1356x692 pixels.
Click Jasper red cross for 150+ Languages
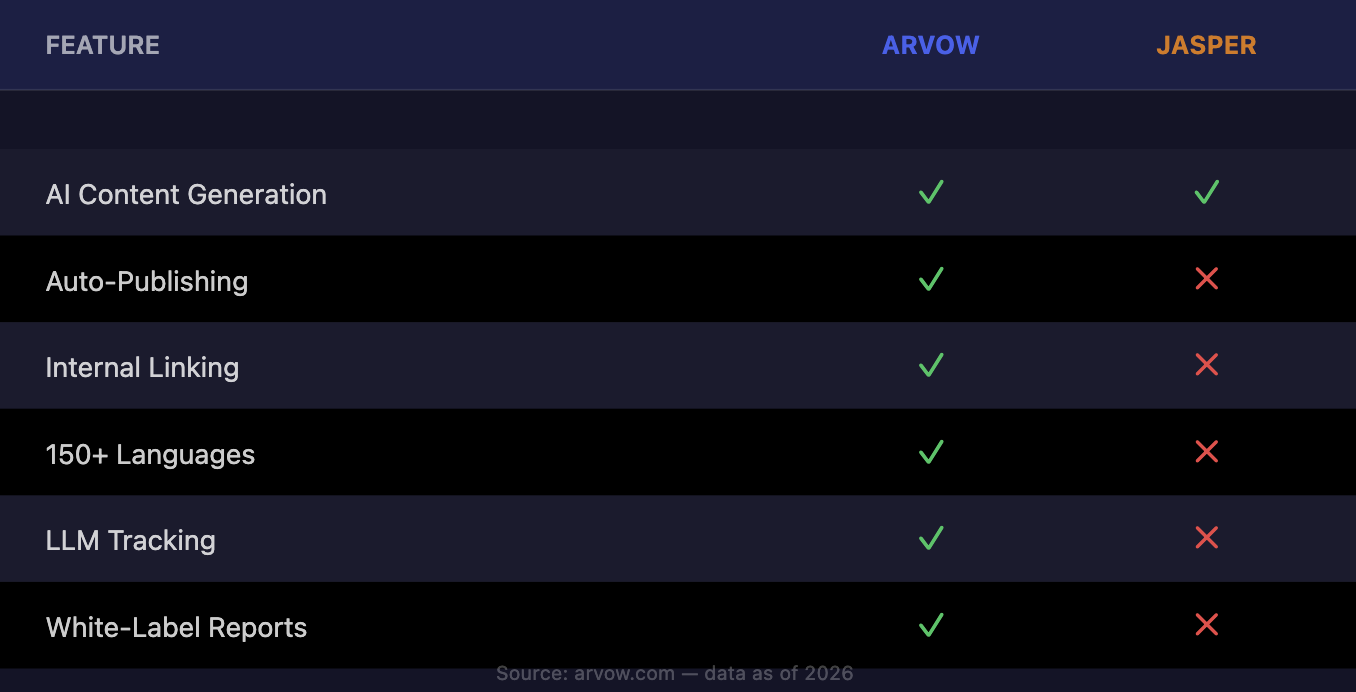(x=1206, y=452)
